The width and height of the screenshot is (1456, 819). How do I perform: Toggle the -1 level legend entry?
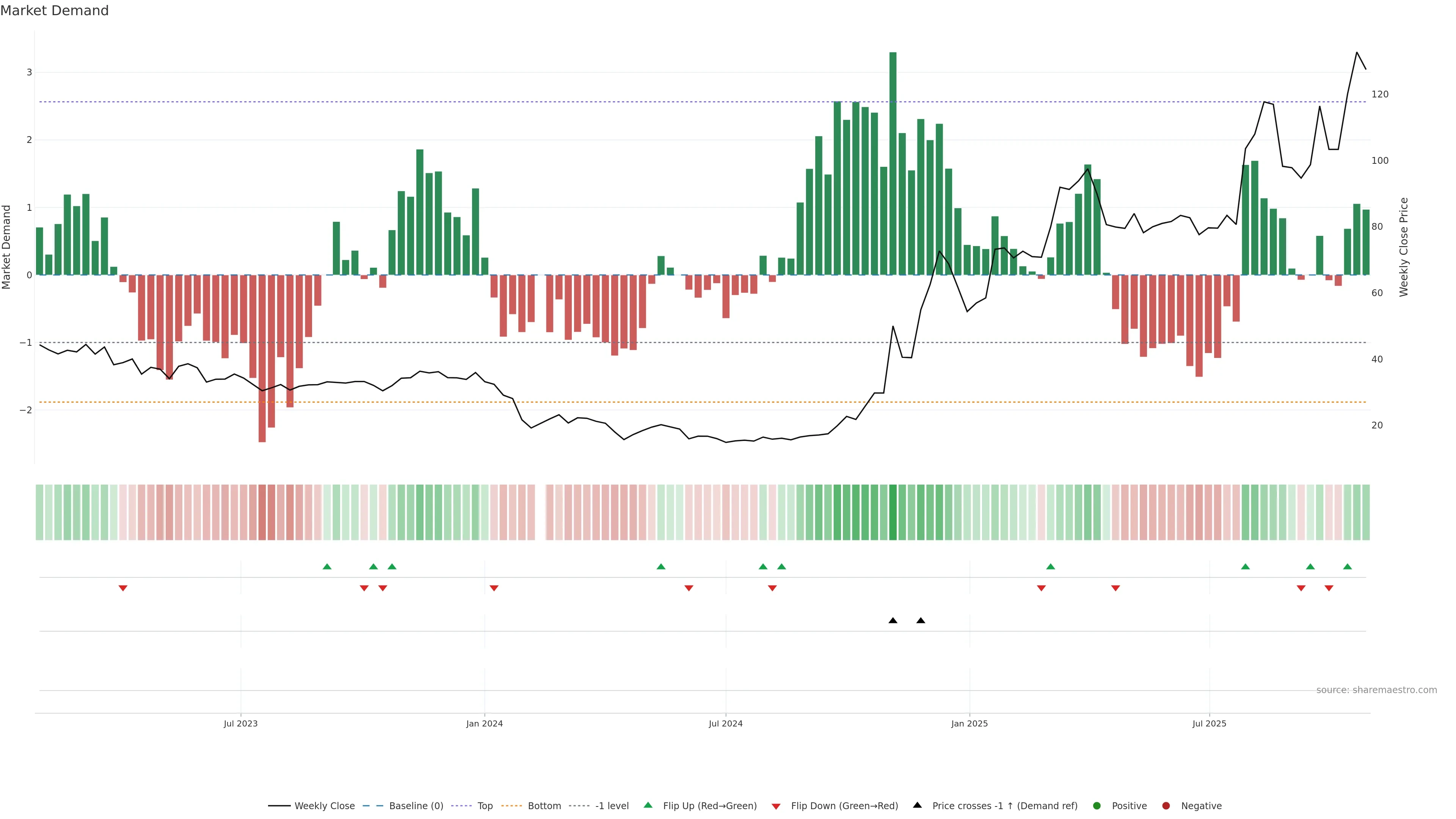click(612, 806)
